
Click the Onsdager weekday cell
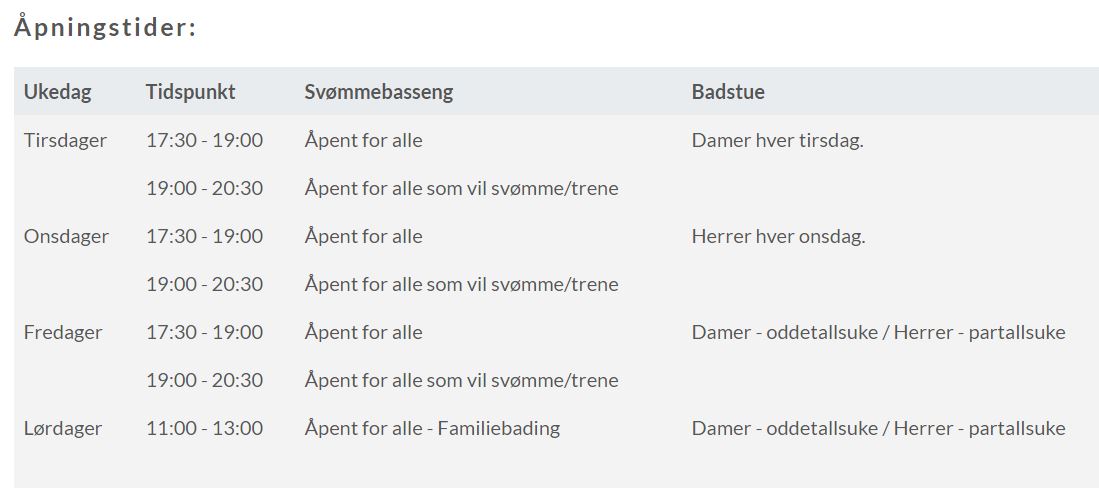coord(66,236)
